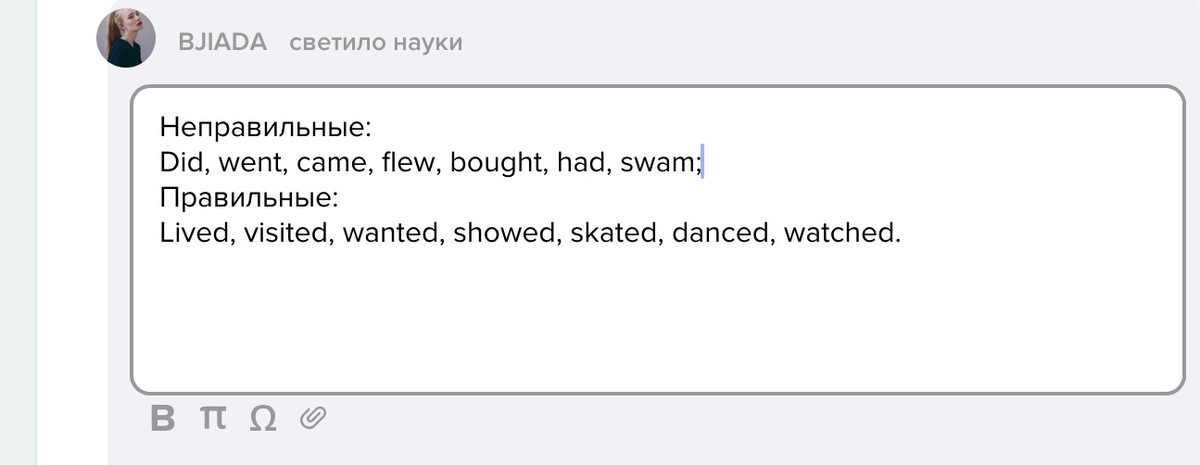
Task: Place cursor on the "Правильные:" heading
Action: 250,197
